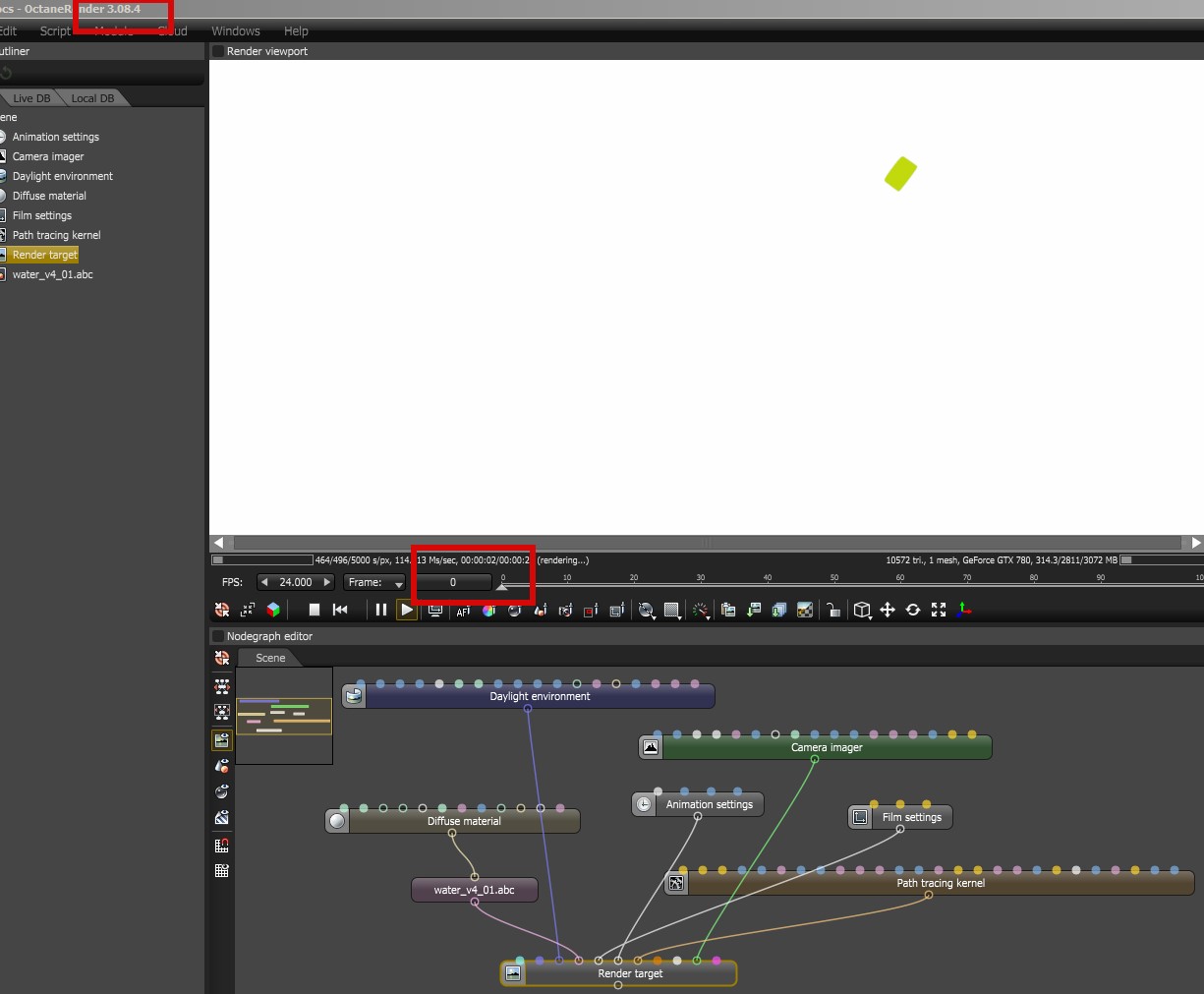Stop the render with the square button
This screenshot has height=994, width=1204.
point(315,610)
